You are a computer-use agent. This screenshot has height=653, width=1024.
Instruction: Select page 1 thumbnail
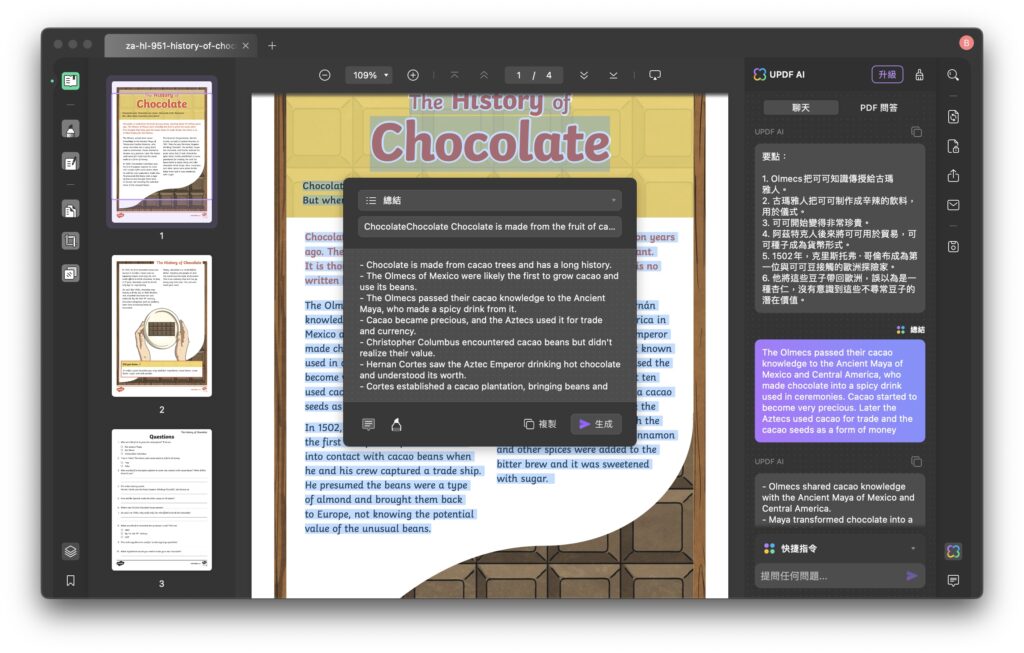(x=161, y=151)
